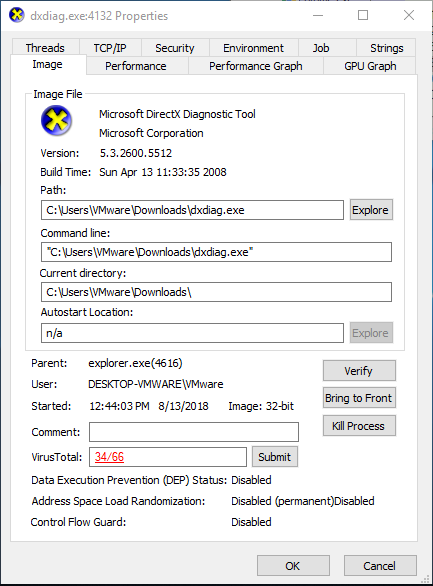Click inside the Path text field
433x586 pixels.
point(192,210)
